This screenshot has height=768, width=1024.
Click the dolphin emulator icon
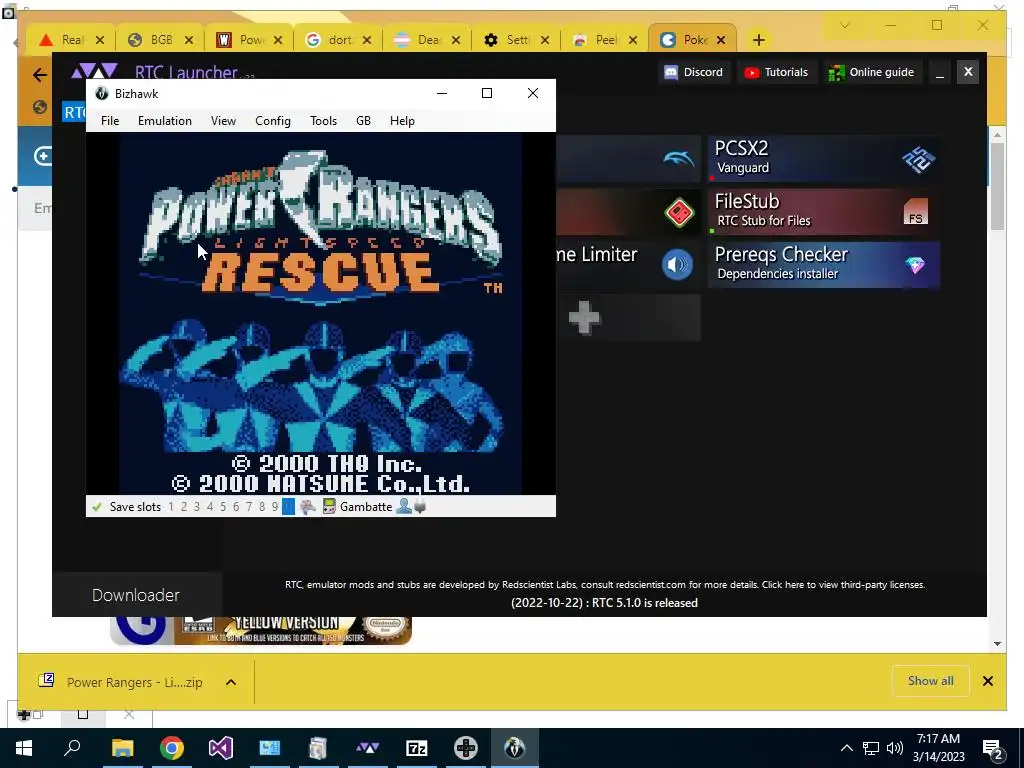click(x=679, y=159)
